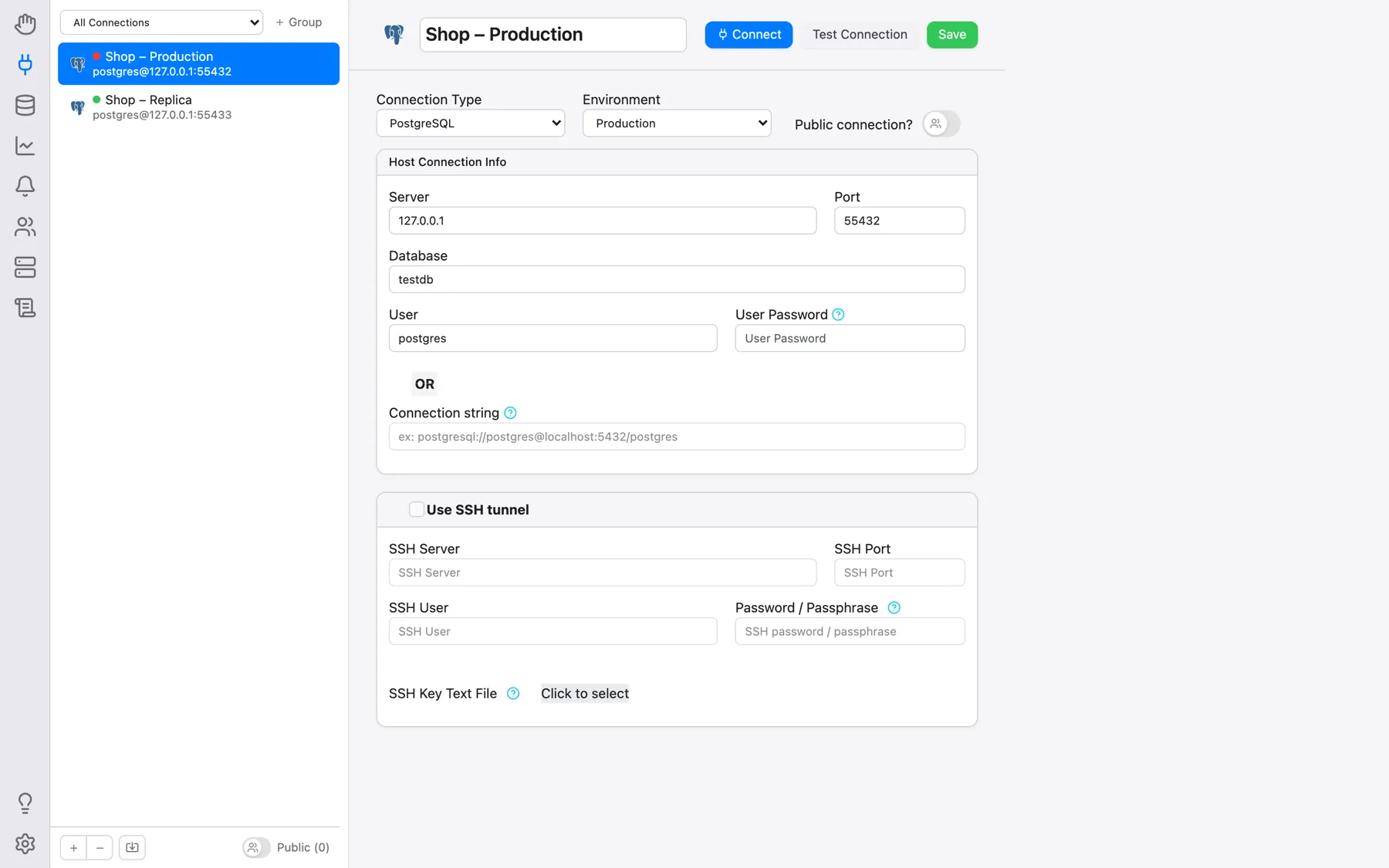Image resolution: width=1389 pixels, height=868 pixels.
Task: Select the Shop – Production connection
Action: 198,63
